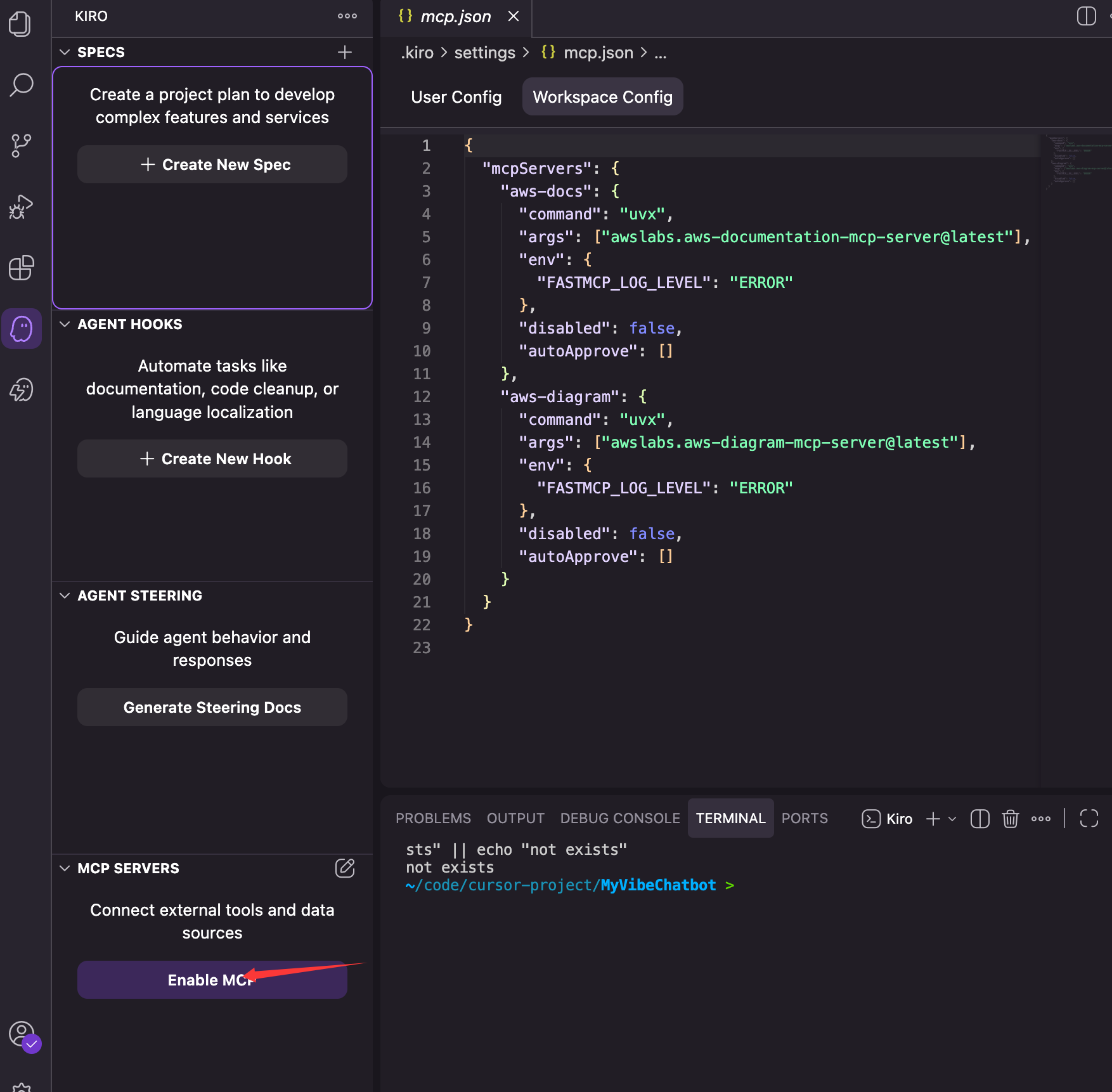This screenshot has height=1092, width=1112.
Task: Collapse the SPECS section
Action: (x=65, y=52)
